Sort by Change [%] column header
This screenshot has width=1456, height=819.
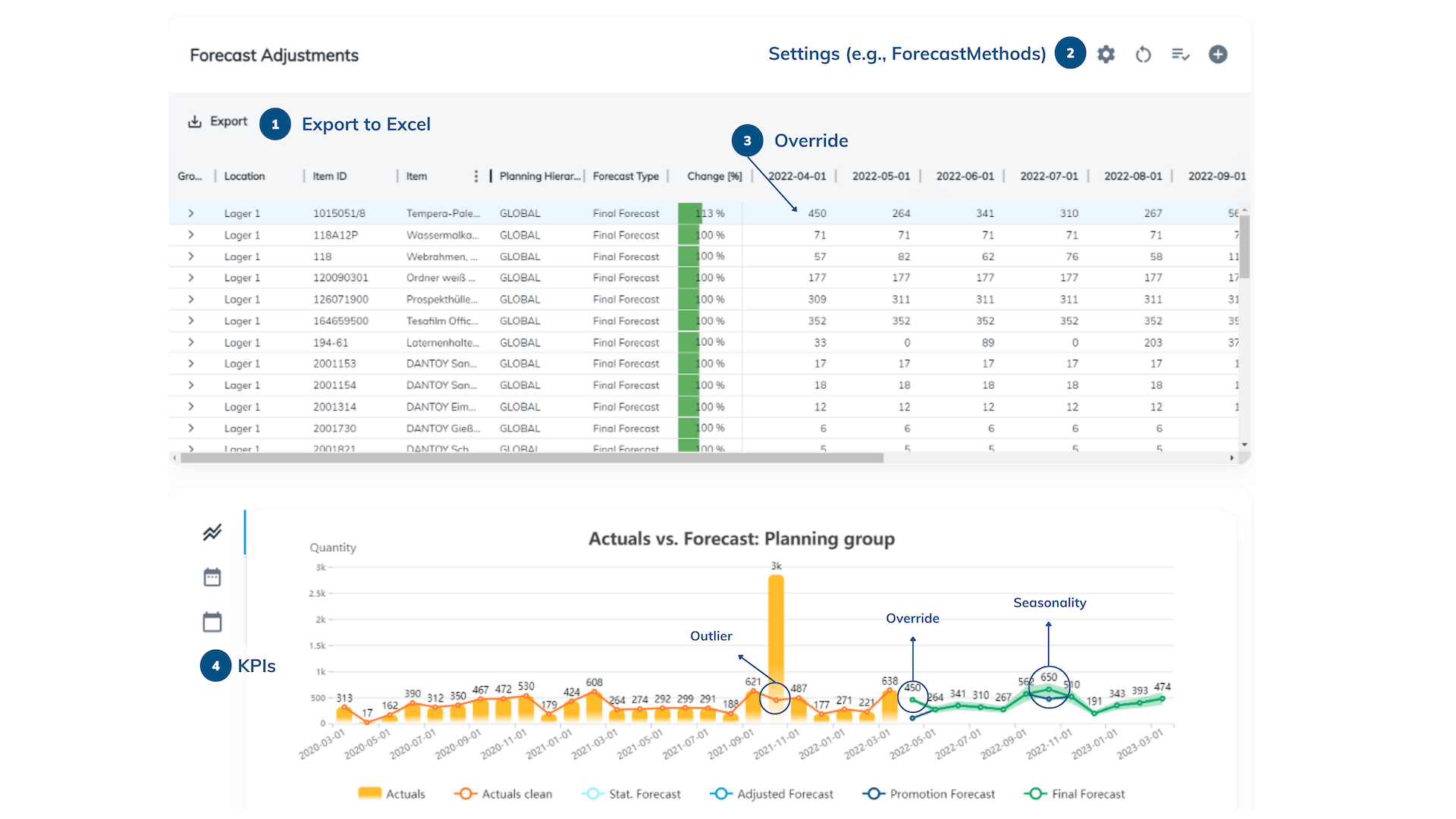pos(714,177)
